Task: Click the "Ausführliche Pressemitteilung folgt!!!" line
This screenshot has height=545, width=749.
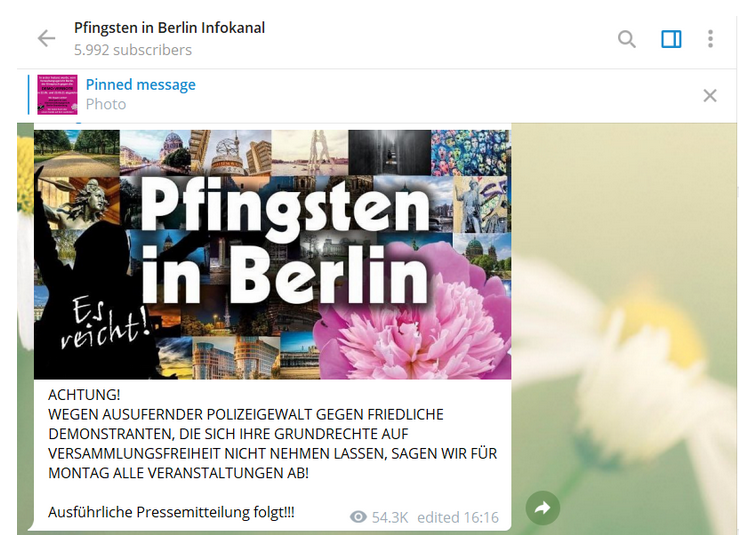Action: tap(171, 512)
